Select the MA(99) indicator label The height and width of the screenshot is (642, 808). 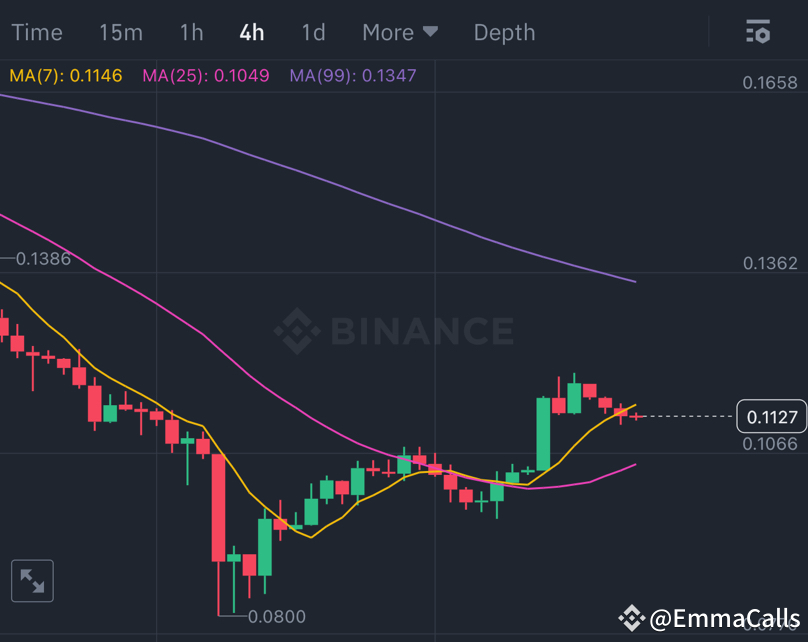[352, 75]
